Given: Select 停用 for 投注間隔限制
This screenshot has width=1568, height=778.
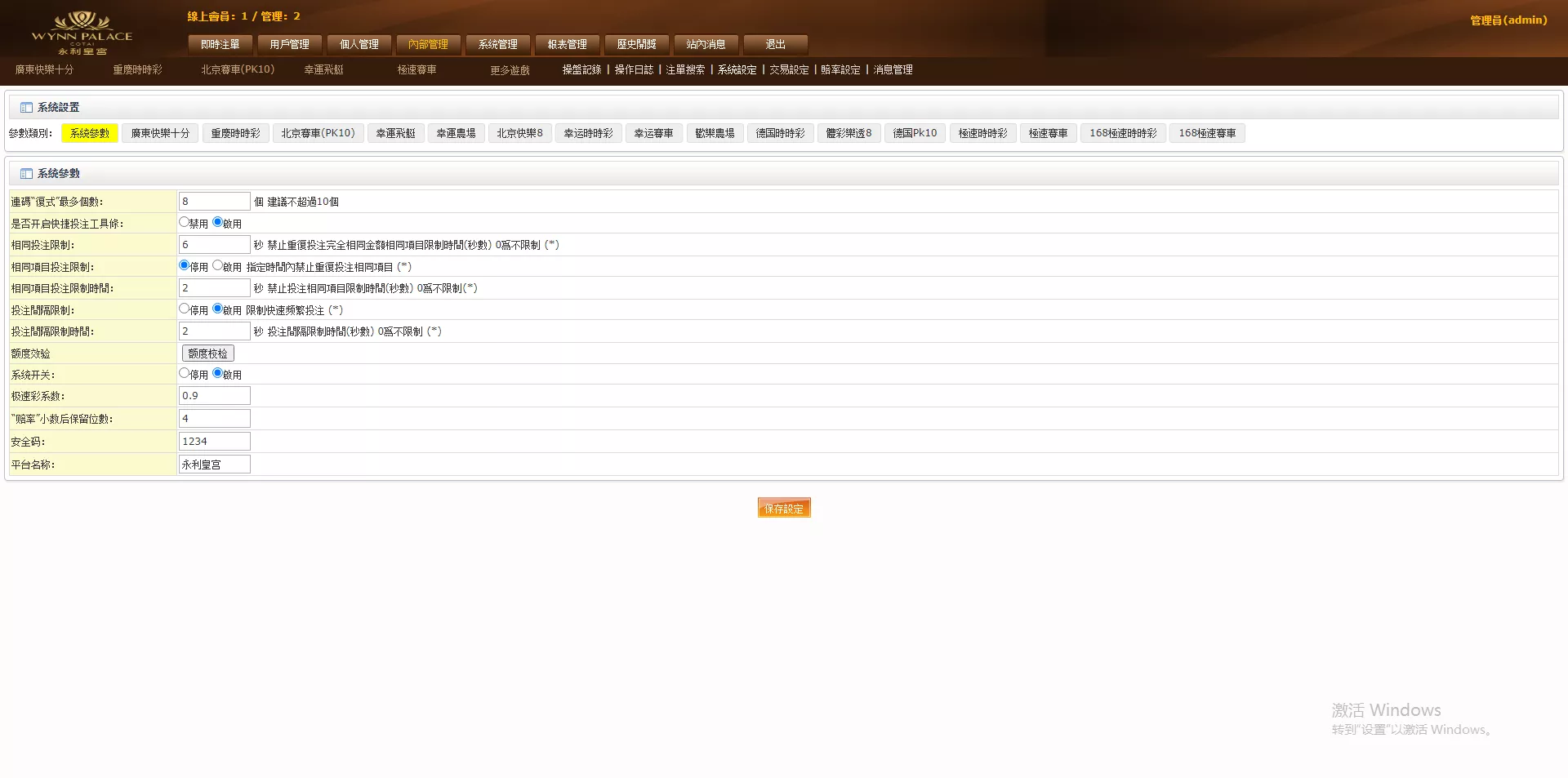Looking at the screenshot, I should pos(184,309).
